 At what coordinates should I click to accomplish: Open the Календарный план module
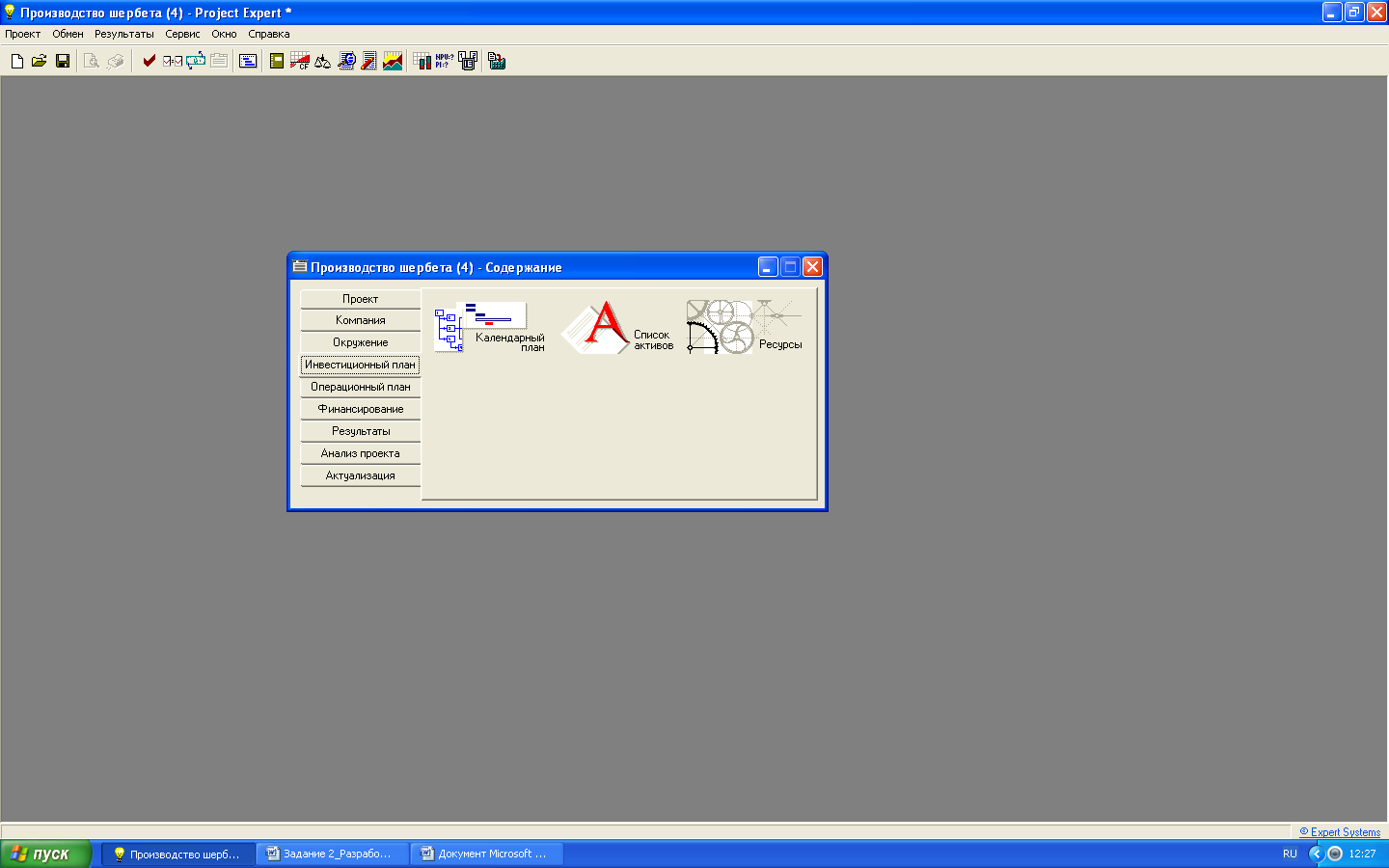tap(490, 327)
